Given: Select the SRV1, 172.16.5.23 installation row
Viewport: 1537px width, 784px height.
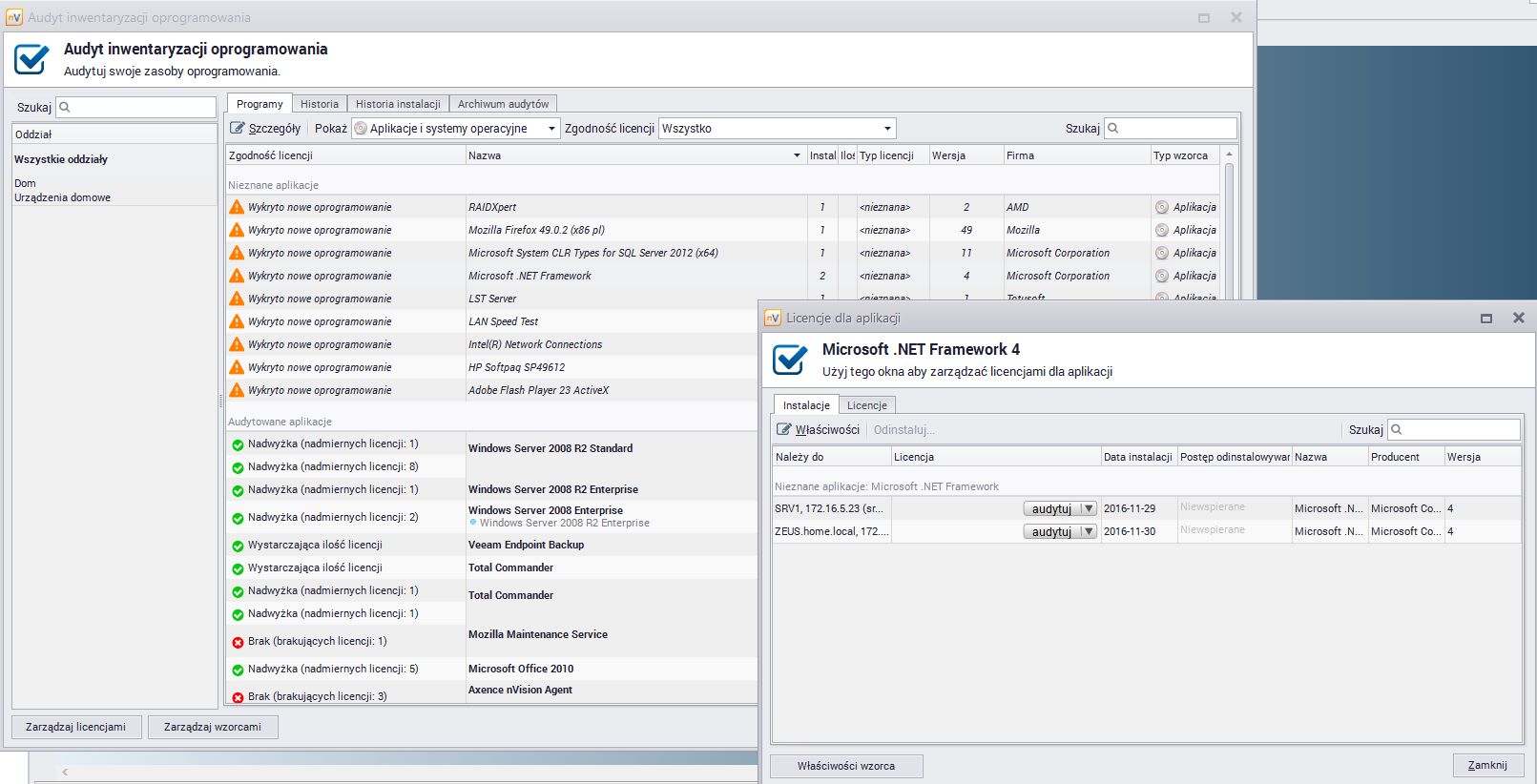Looking at the screenshot, I should [1147, 508].
